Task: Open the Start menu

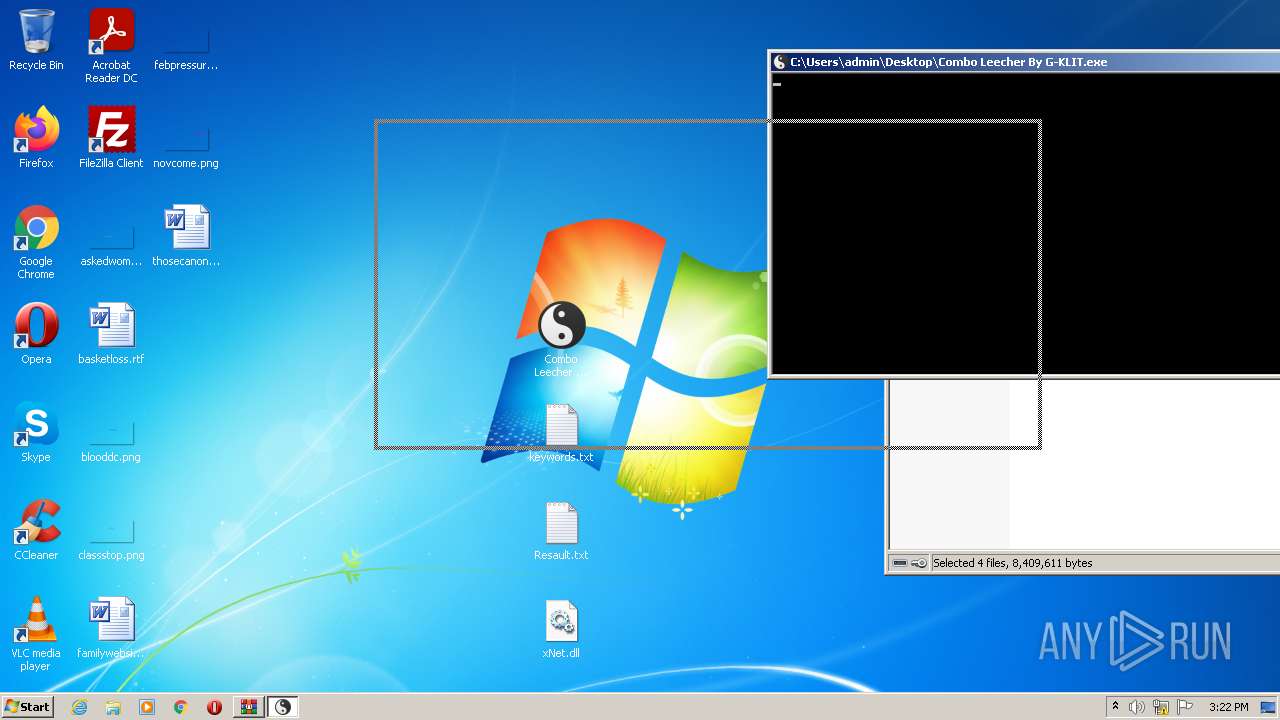Action: (28, 707)
